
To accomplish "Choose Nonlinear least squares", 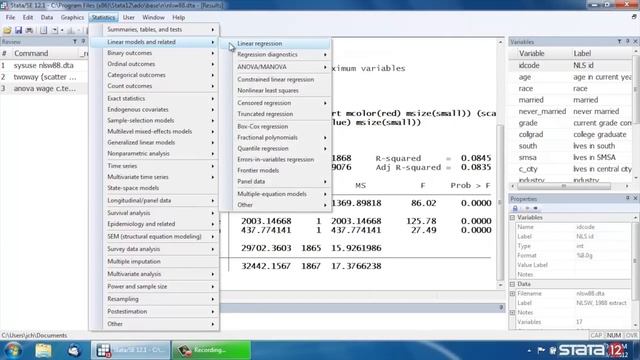I will [282, 91].
